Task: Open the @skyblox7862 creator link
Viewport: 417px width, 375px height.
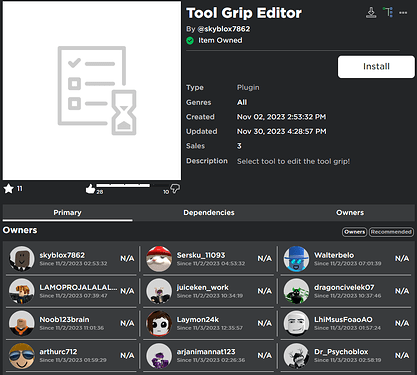Action: coord(224,29)
